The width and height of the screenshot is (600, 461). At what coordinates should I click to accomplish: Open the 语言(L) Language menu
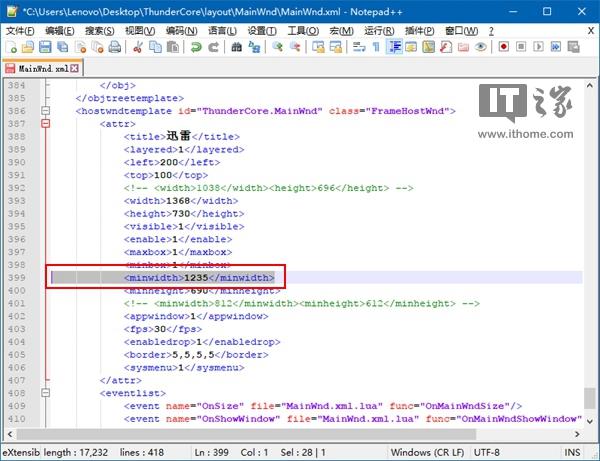222,31
